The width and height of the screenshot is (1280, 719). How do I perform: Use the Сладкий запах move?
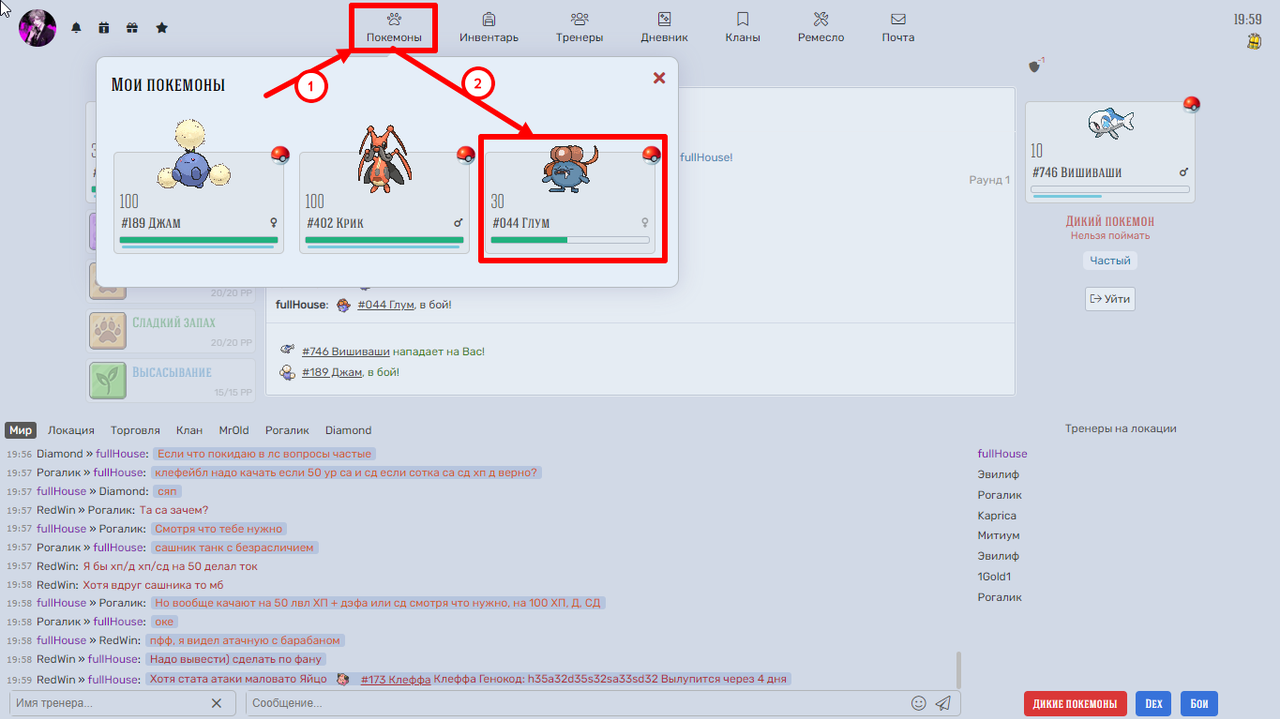point(169,331)
